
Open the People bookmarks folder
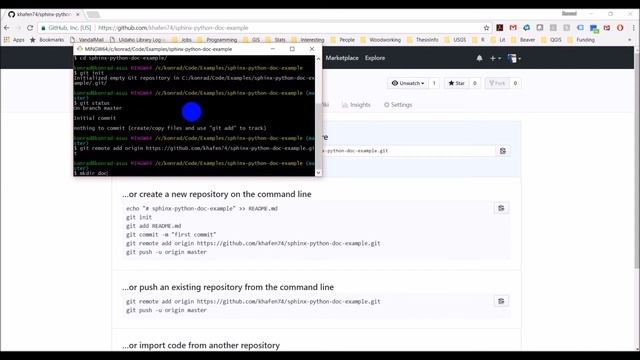pos(342,40)
